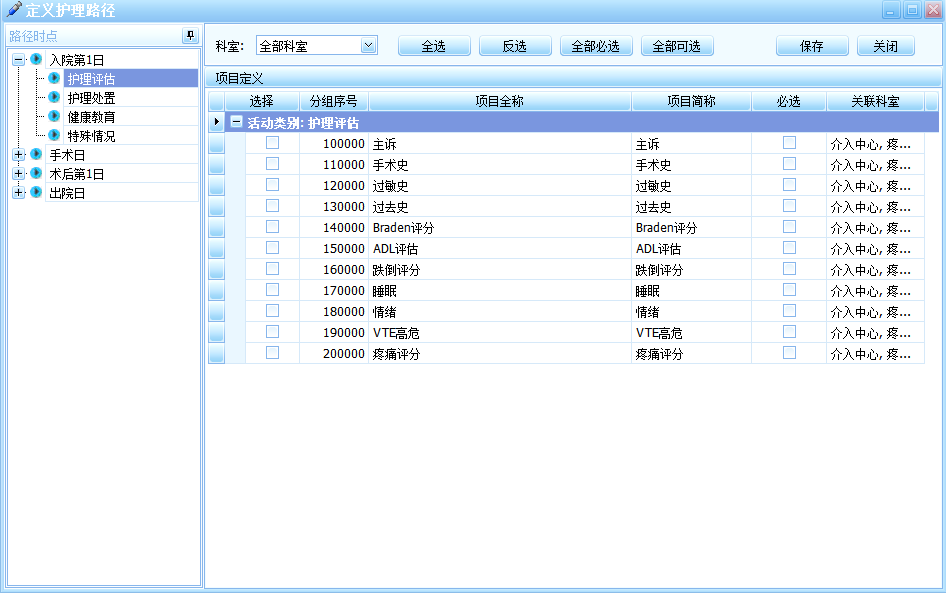The height and width of the screenshot is (593, 946).
Task: Click the blue icon beside 出院日
Action: (x=36, y=193)
